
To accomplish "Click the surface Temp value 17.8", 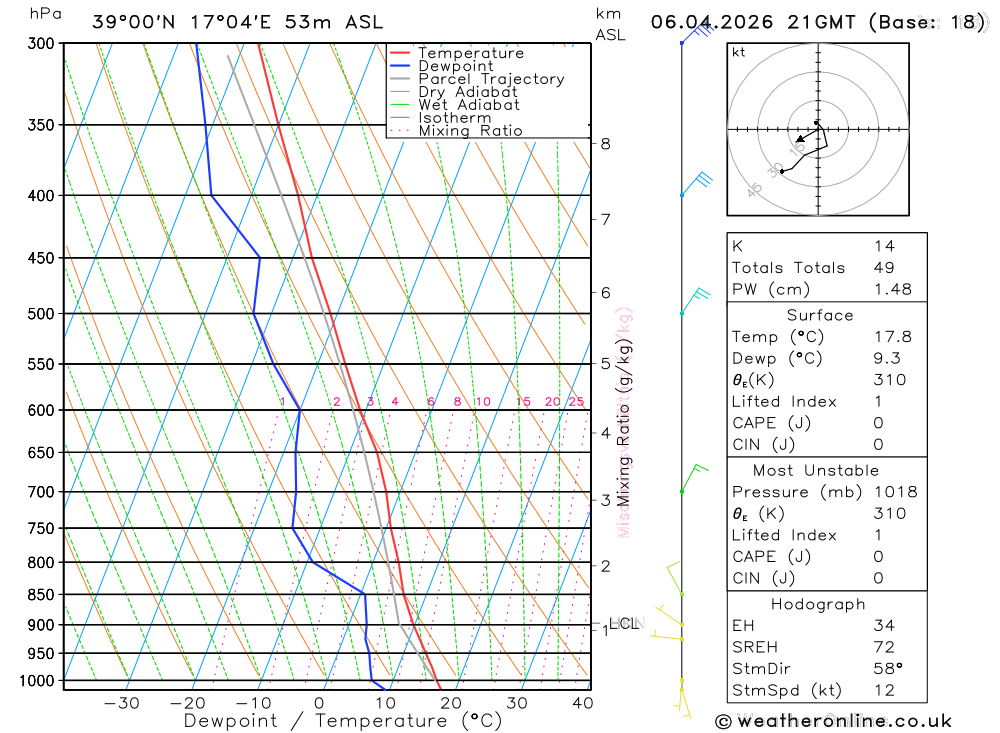I will 893,336.
